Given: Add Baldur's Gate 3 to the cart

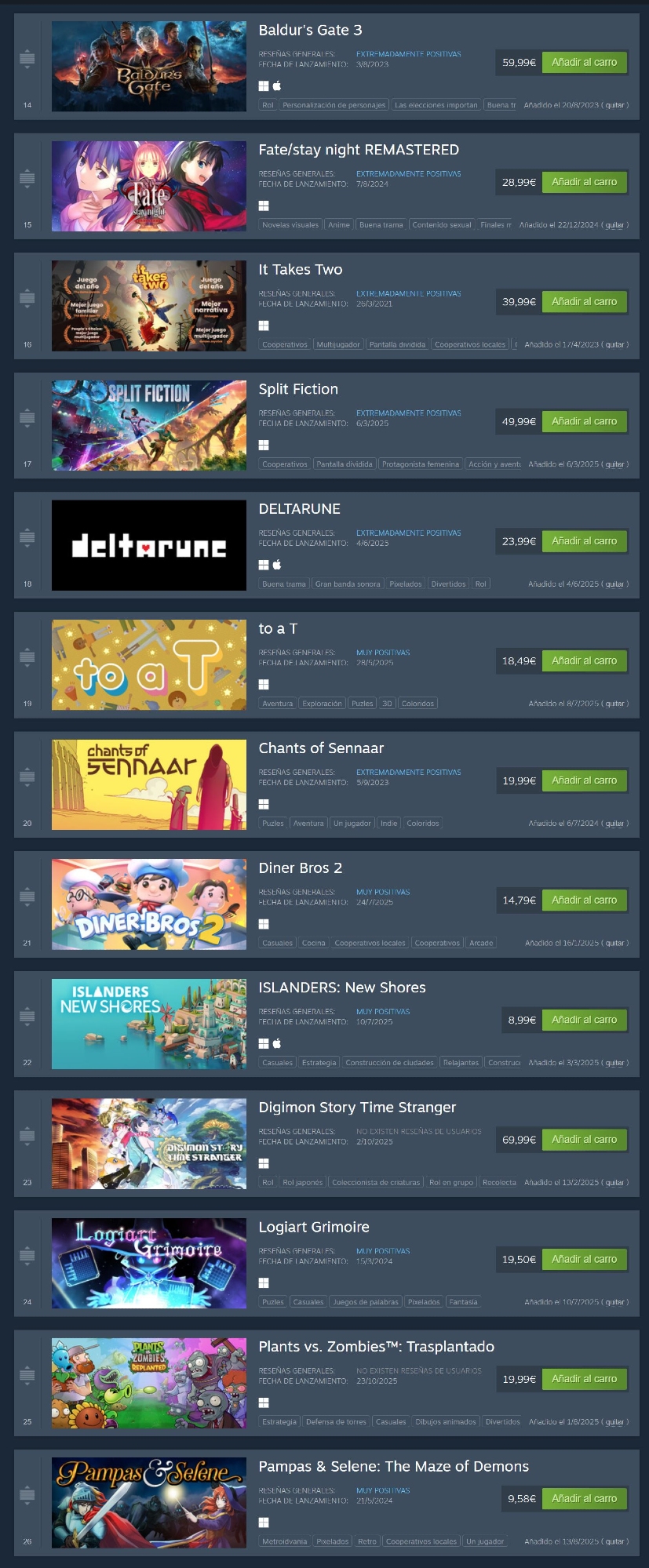Looking at the screenshot, I should point(585,62).
